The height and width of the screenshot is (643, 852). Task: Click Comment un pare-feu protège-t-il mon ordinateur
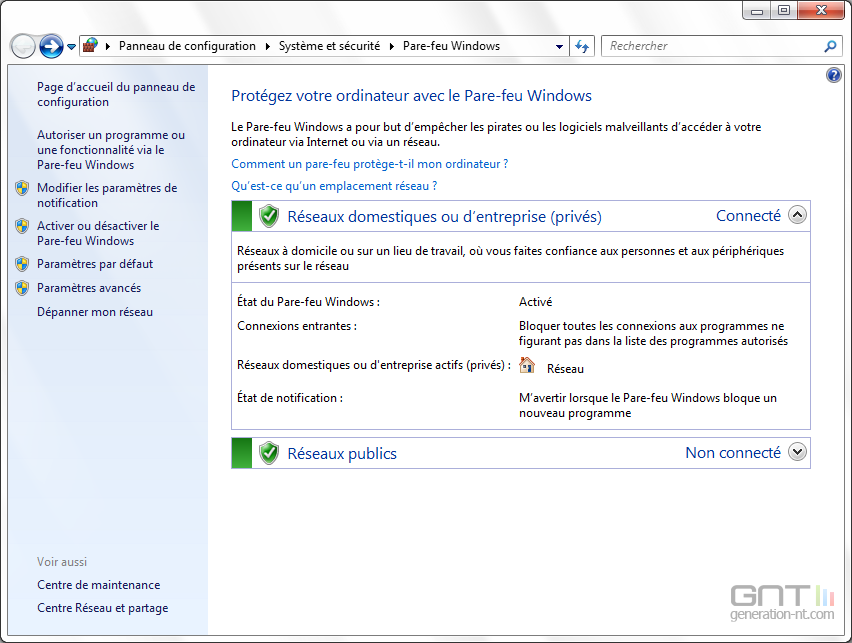click(369, 164)
